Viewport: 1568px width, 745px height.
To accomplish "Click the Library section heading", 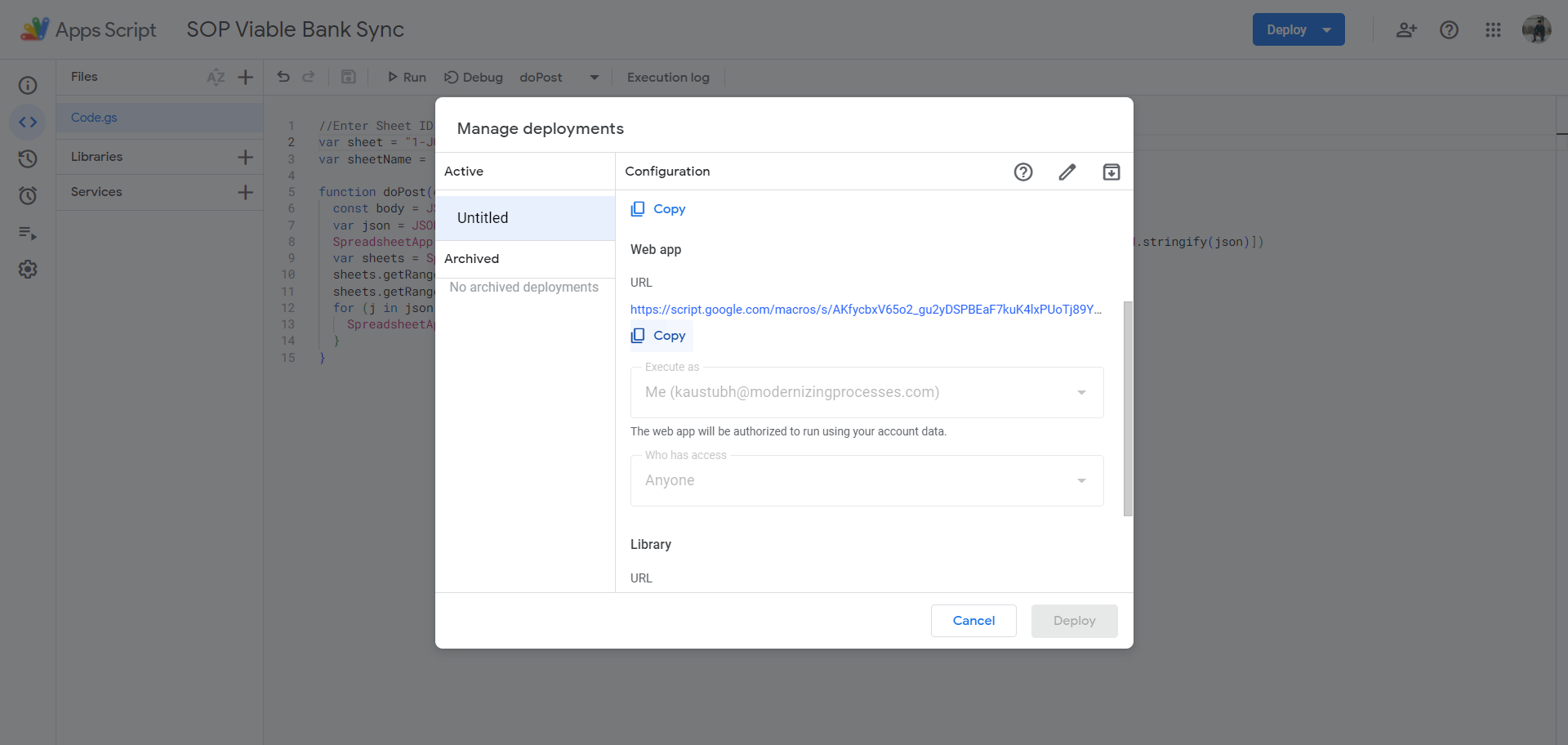I will pyautogui.click(x=651, y=545).
